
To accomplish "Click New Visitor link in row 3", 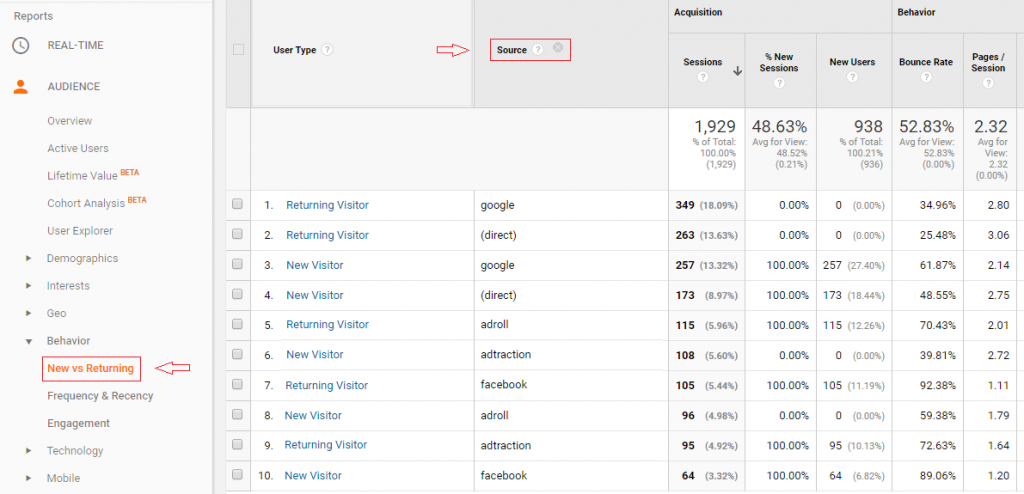I will coord(314,265).
